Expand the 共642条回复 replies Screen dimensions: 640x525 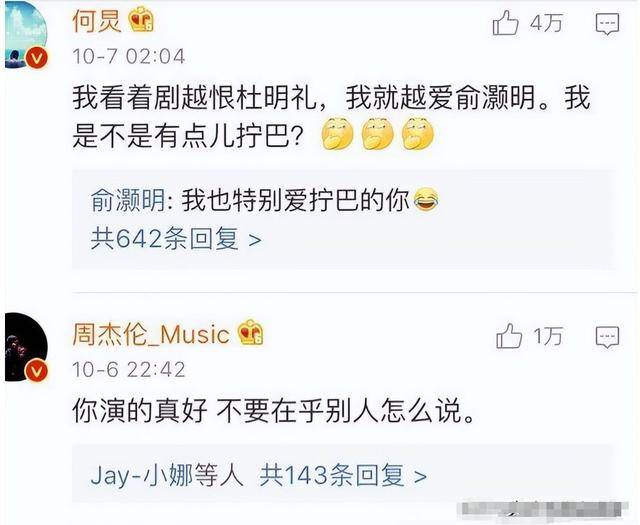coord(176,239)
